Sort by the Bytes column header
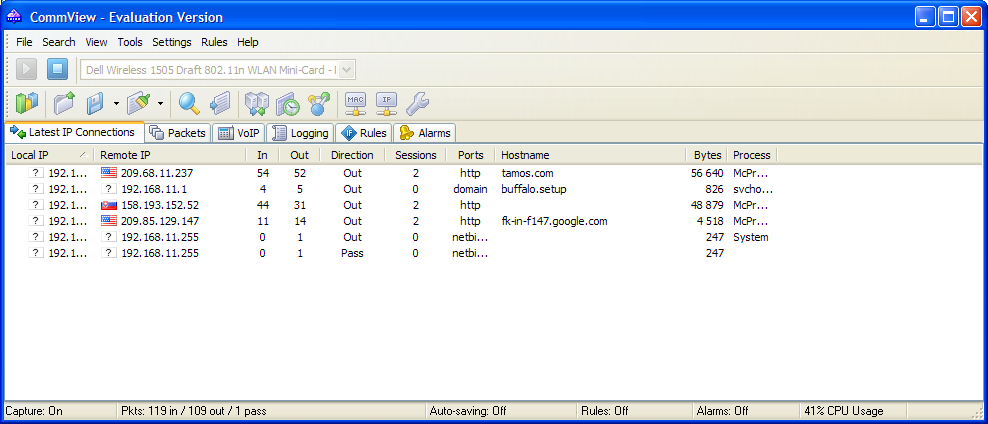This screenshot has height=424, width=988. [x=706, y=155]
